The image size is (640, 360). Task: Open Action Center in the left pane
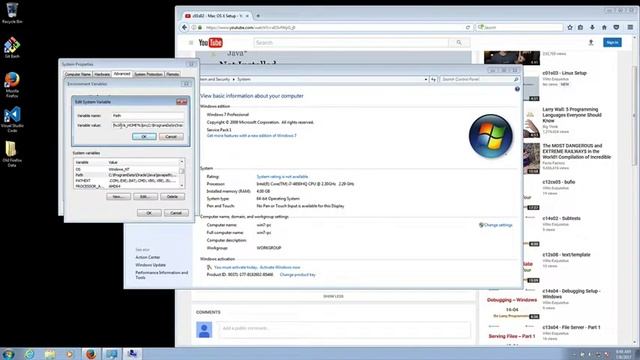click(x=148, y=257)
